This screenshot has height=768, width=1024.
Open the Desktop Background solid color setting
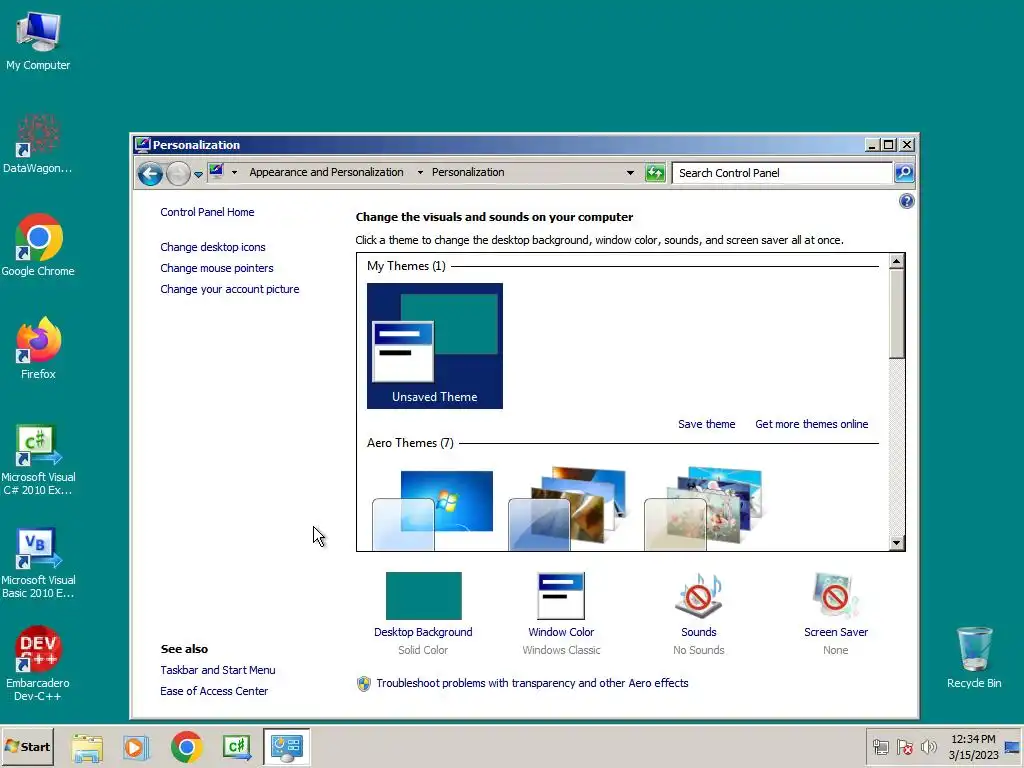tap(423, 595)
